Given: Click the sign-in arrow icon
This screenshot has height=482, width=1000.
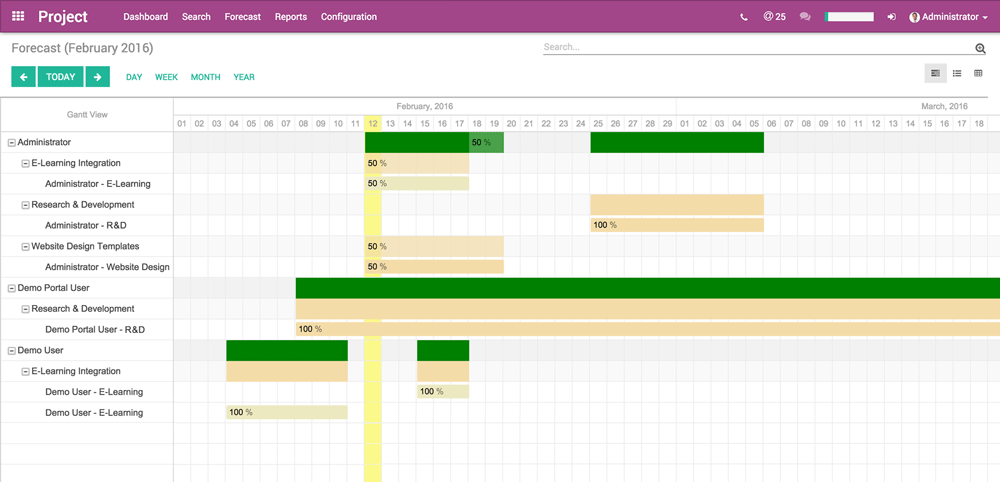Looking at the screenshot, I should [891, 17].
